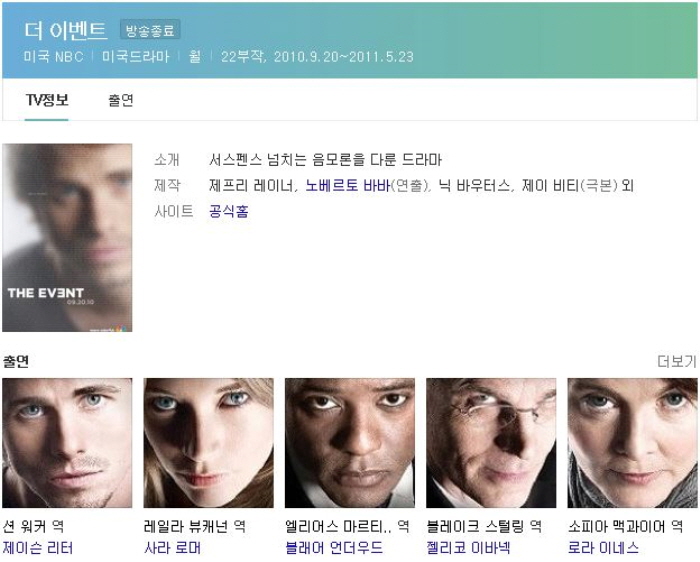Click the 블레이크 스털링 cast photo

(491, 443)
